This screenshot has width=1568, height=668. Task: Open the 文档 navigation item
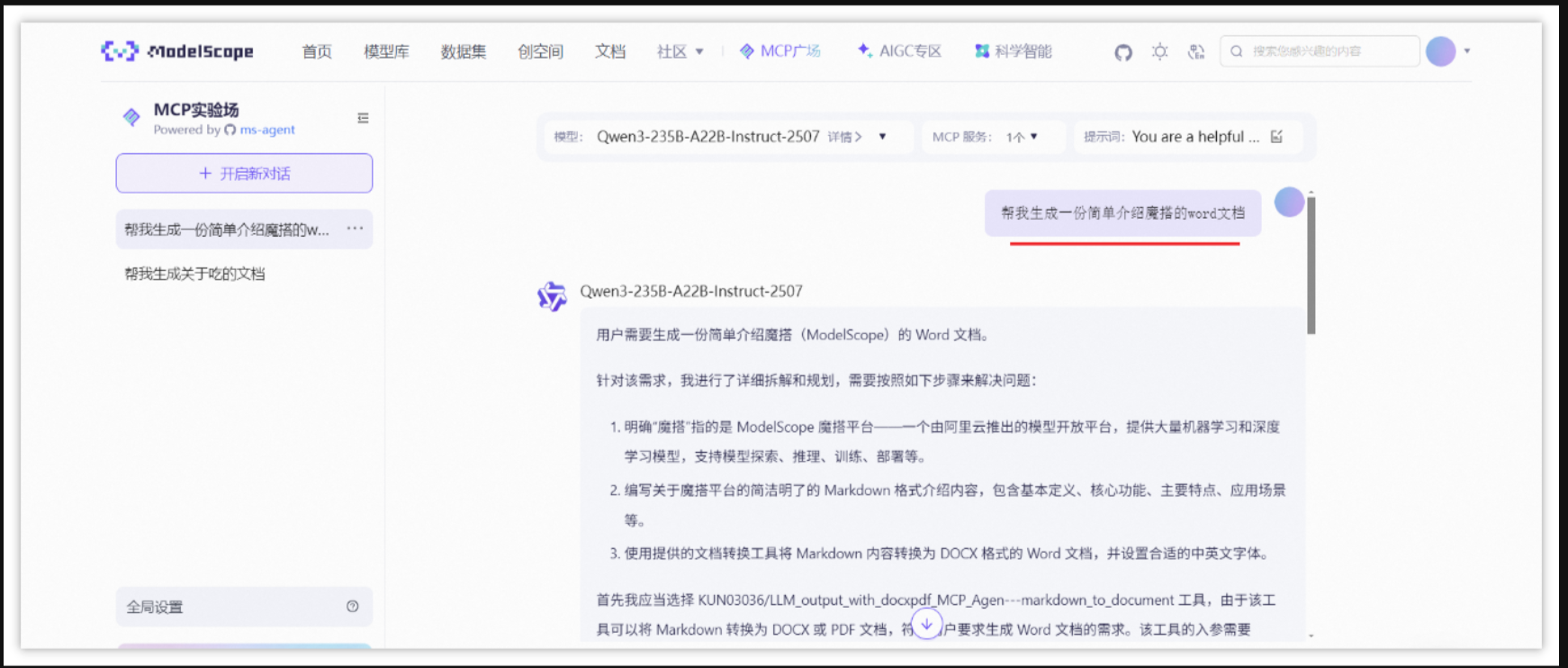tap(610, 51)
